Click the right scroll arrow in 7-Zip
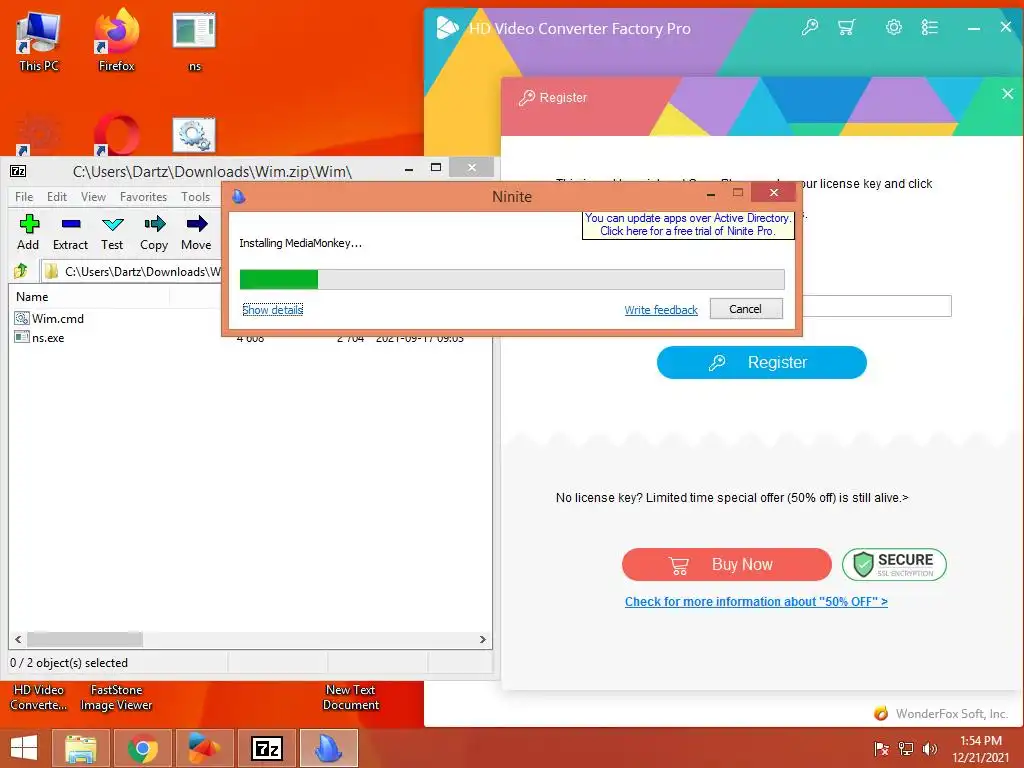Viewport: 1024px width, 768px height. [483, 639]
